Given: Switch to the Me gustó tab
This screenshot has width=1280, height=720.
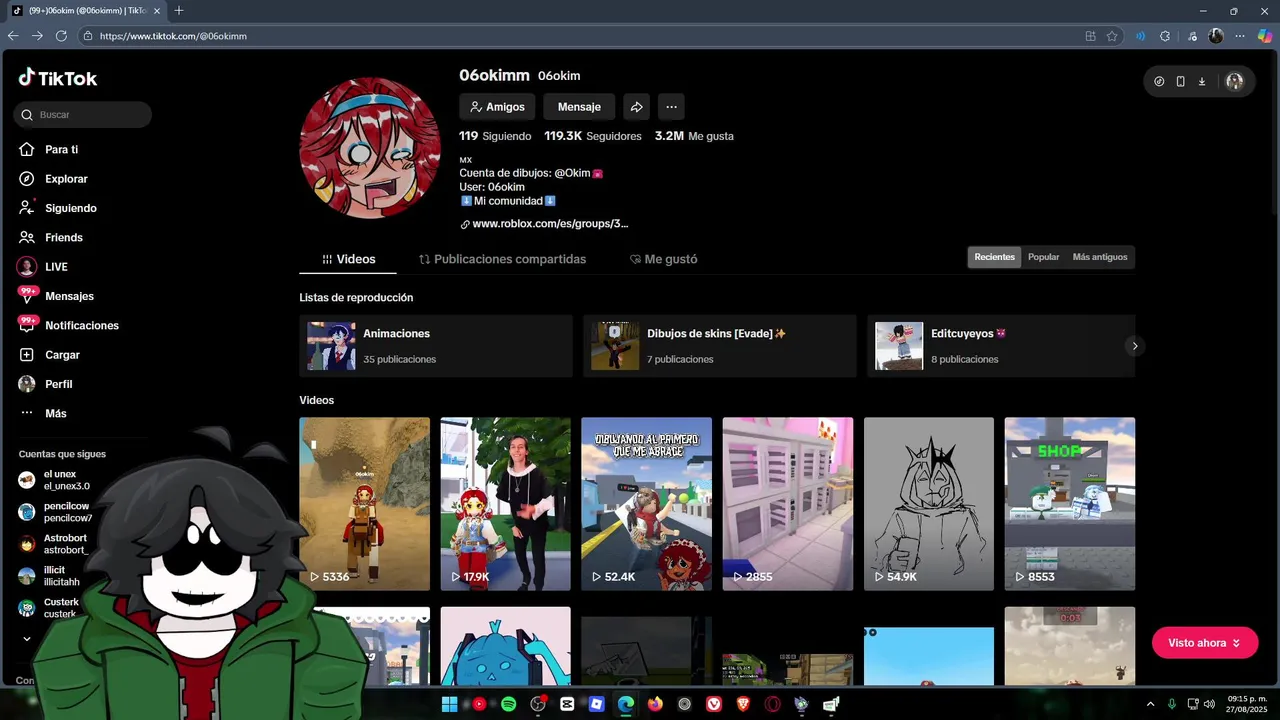Looking at the screenshot, I should 663,259.
